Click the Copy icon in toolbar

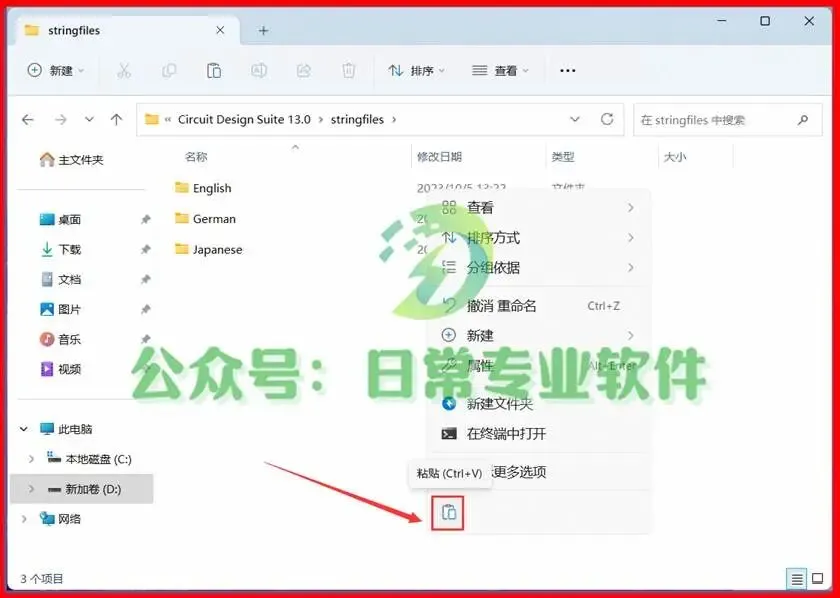click(169, 70)
